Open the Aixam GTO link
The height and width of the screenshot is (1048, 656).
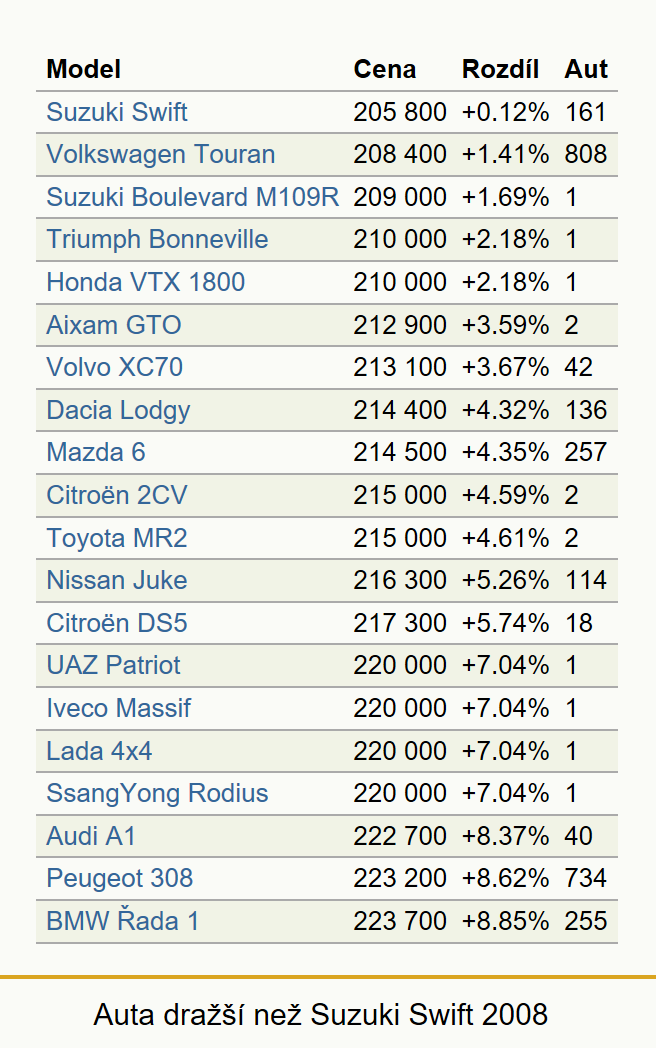point(114,325)
